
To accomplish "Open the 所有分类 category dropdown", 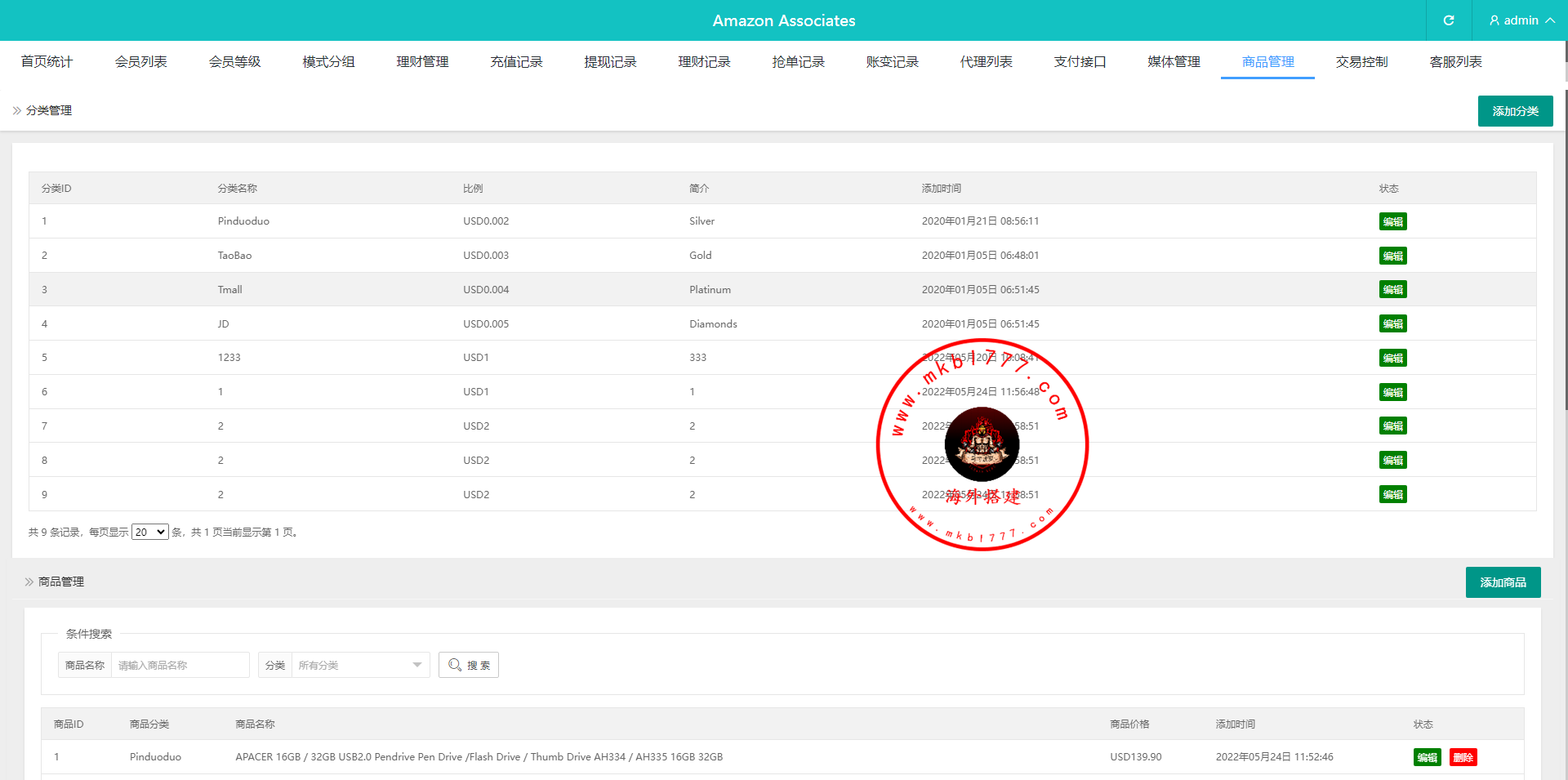I will tap(360, 665).
